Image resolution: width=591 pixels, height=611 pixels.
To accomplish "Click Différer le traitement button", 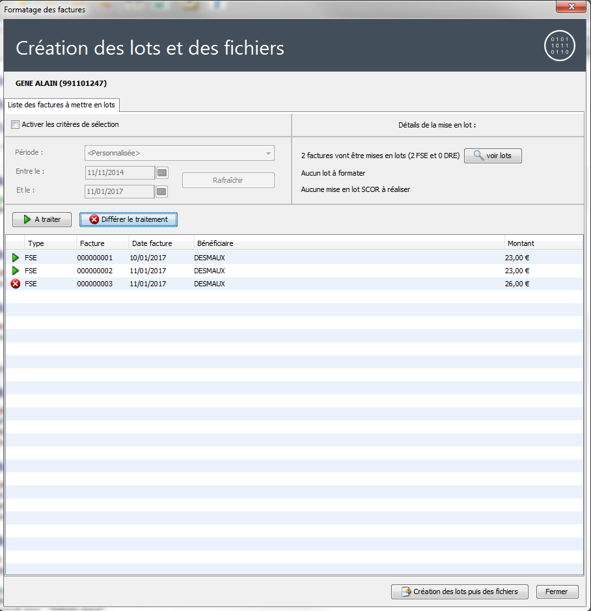I will (x=129, y=219).
